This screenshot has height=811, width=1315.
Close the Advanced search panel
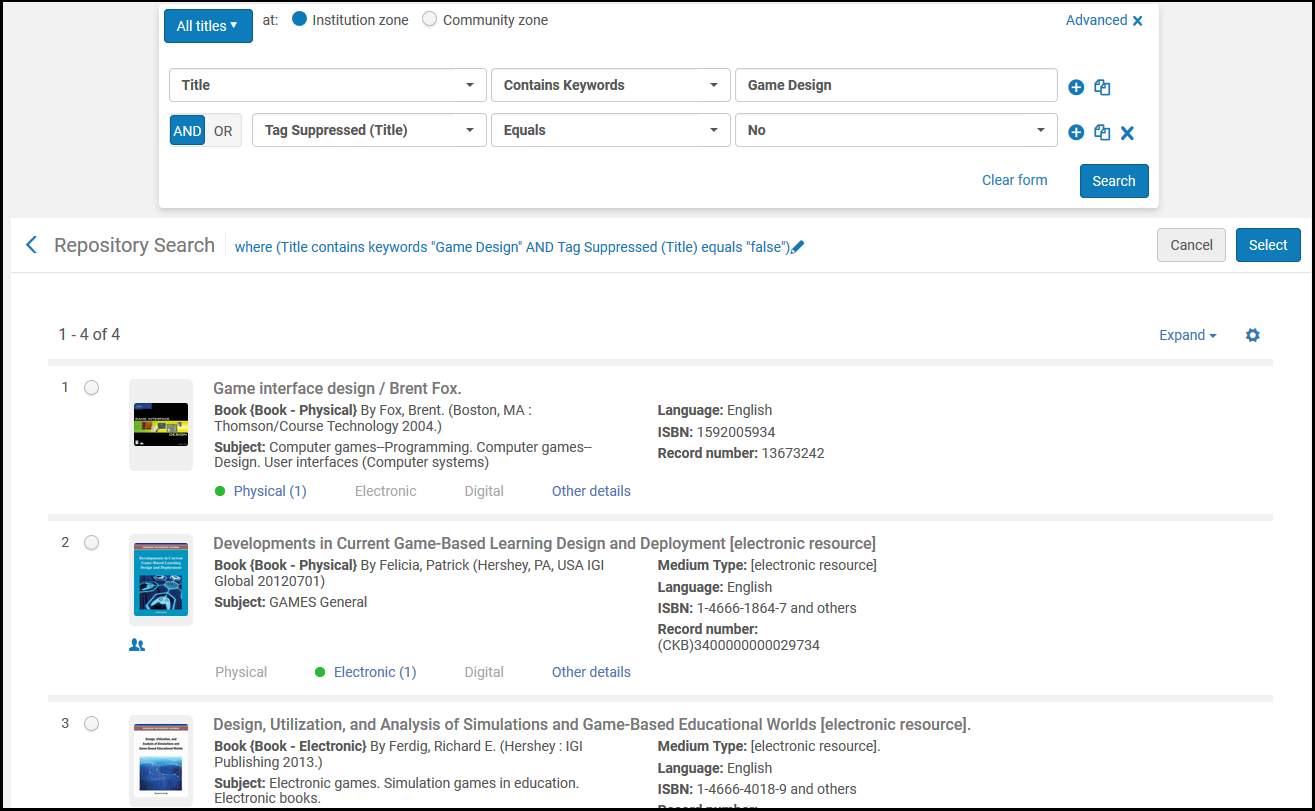1137,21
